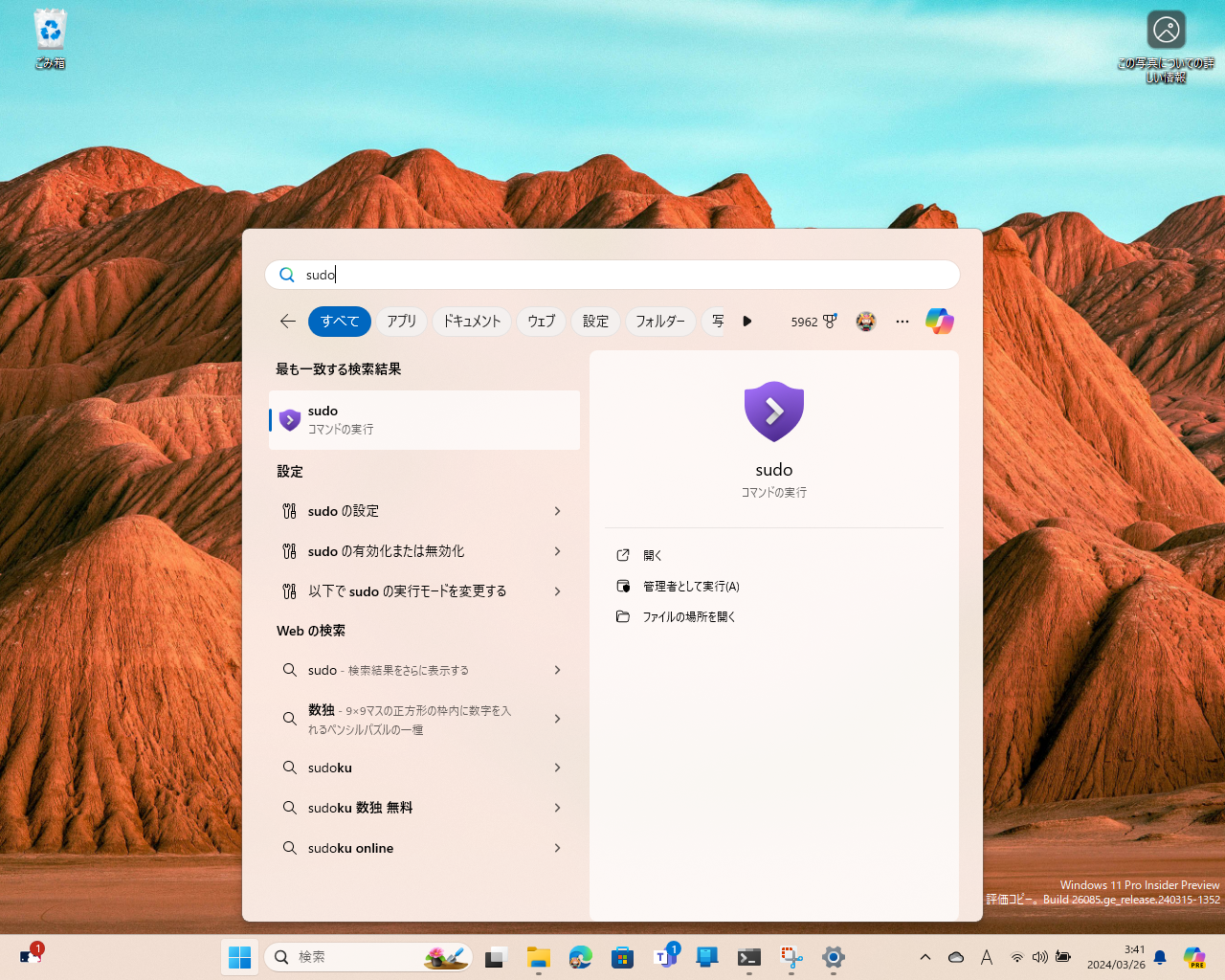Image resolution: width=1225 pixels, height=980 pixels.
Task: Open Microsoft Teams from the taskbar
Action: click(666, 957)
